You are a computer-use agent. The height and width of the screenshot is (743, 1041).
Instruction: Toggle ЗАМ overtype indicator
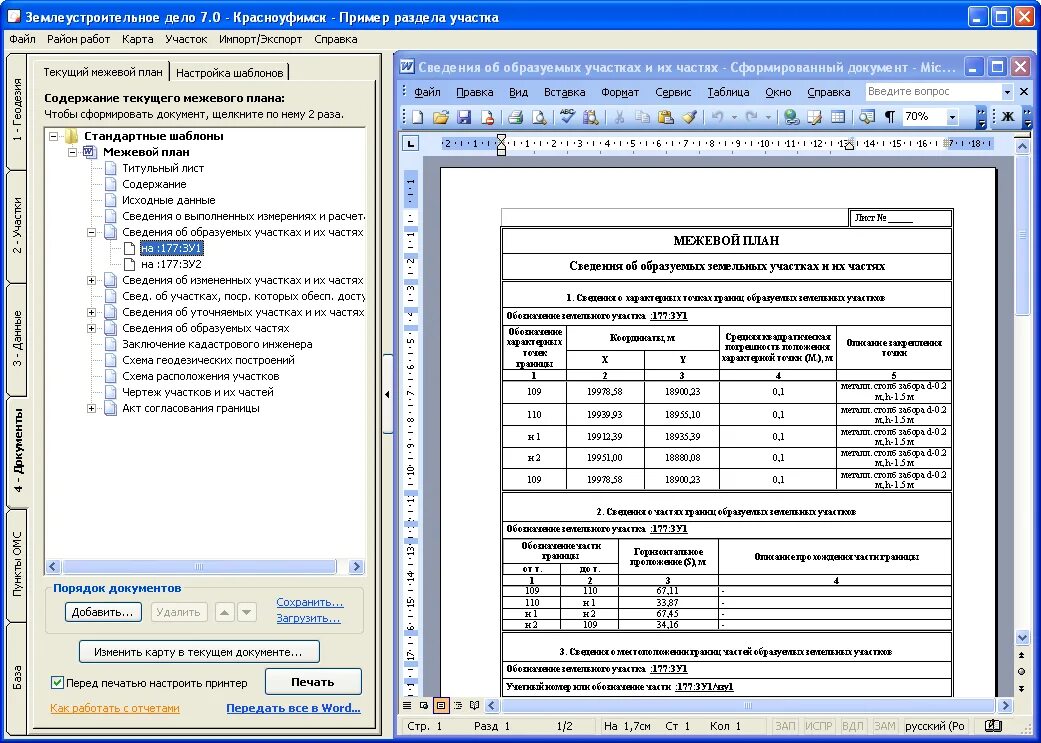pos(884,726)
